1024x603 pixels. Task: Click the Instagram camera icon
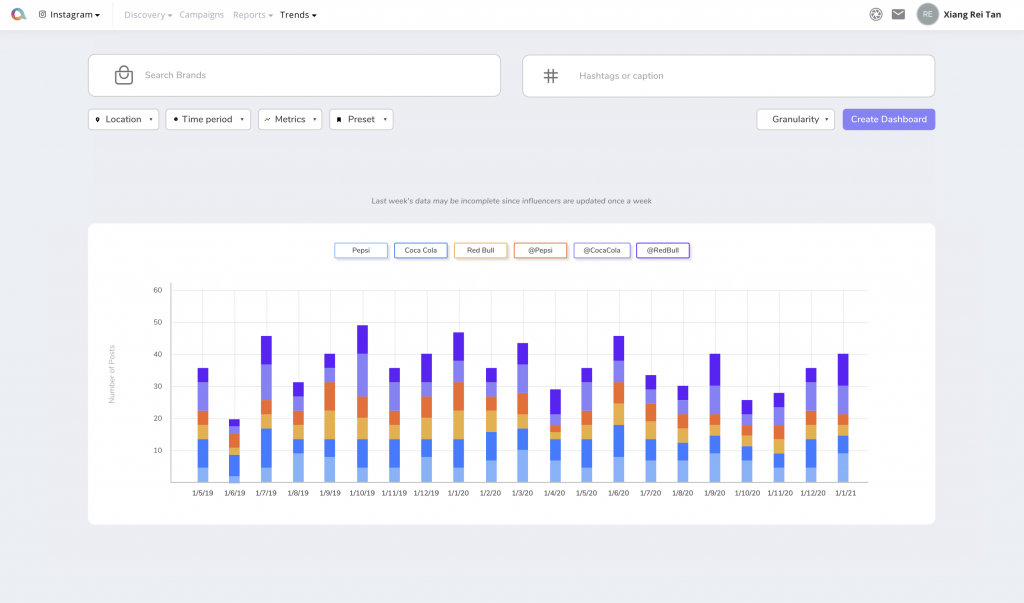(42, 14)
